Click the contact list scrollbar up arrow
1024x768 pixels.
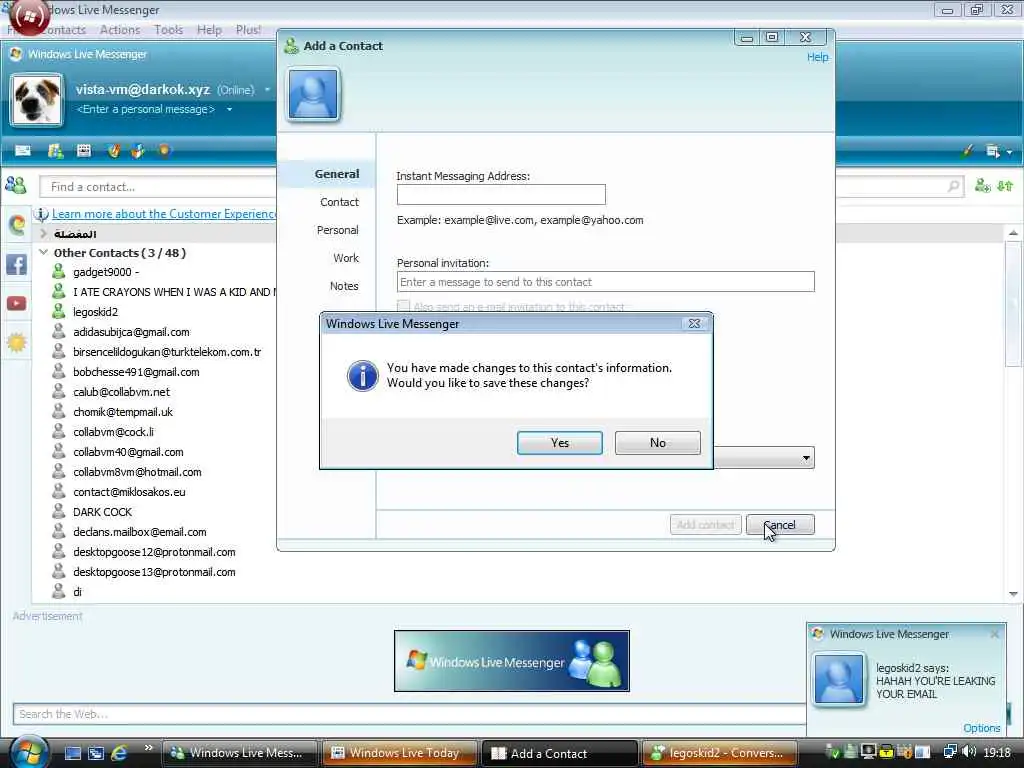click(x=1013, y=233)
